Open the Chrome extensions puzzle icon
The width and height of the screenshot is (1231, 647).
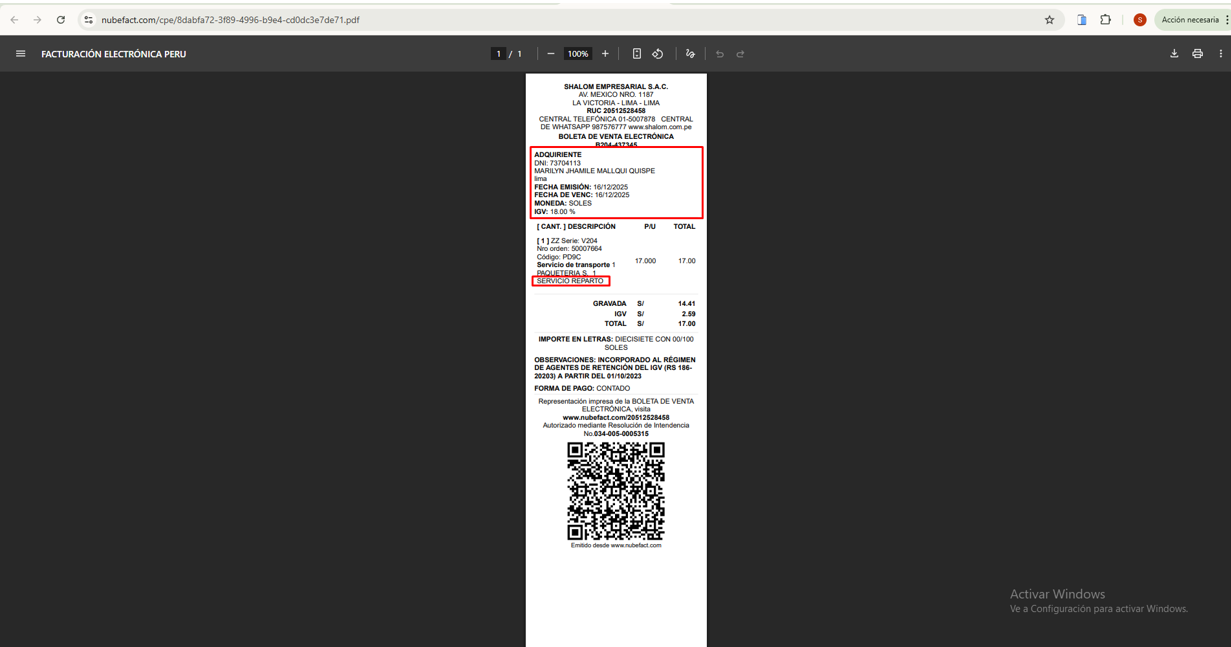1105,20
